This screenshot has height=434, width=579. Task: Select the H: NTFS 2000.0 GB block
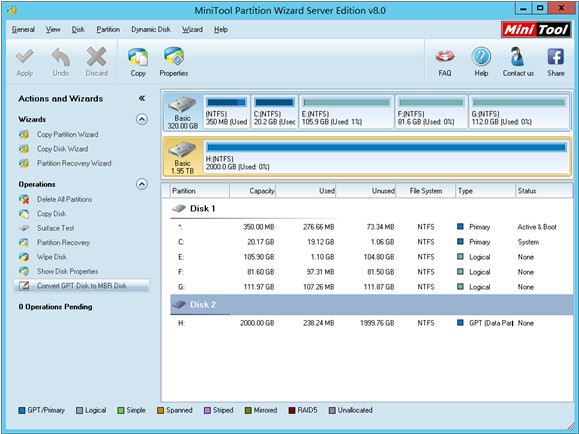tap(386, 157)
